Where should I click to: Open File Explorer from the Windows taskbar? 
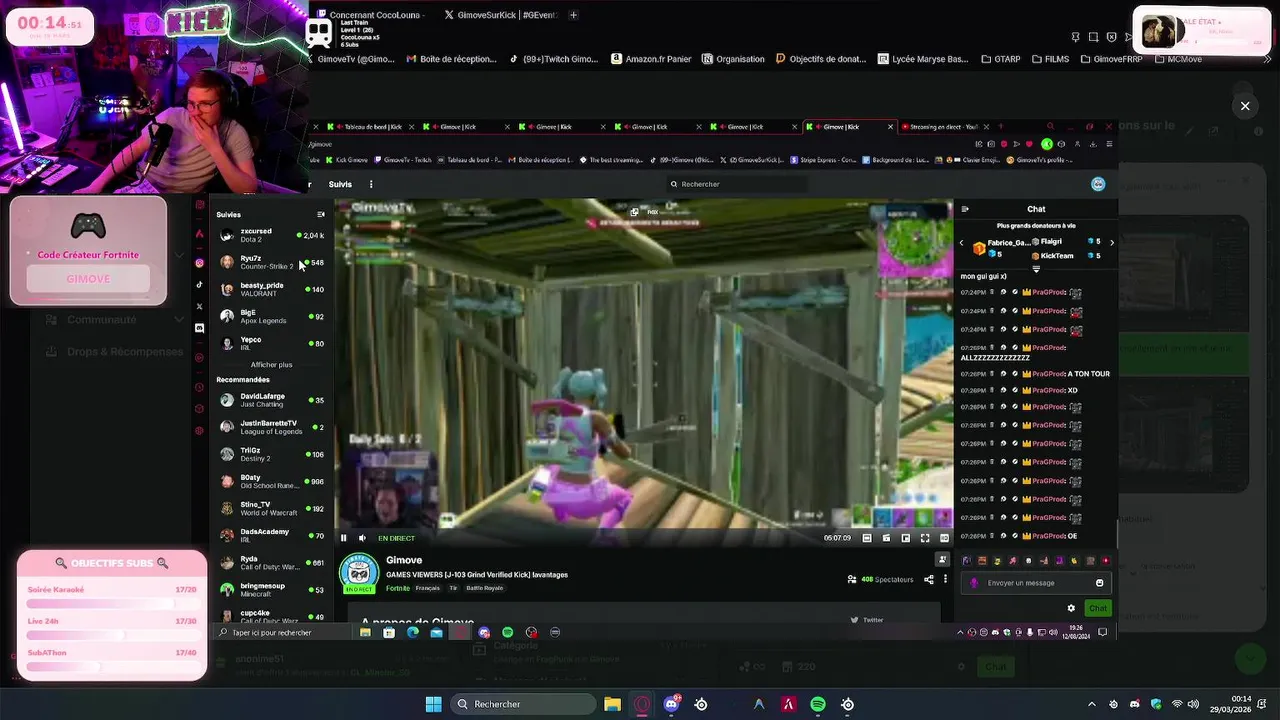point(612,704)
